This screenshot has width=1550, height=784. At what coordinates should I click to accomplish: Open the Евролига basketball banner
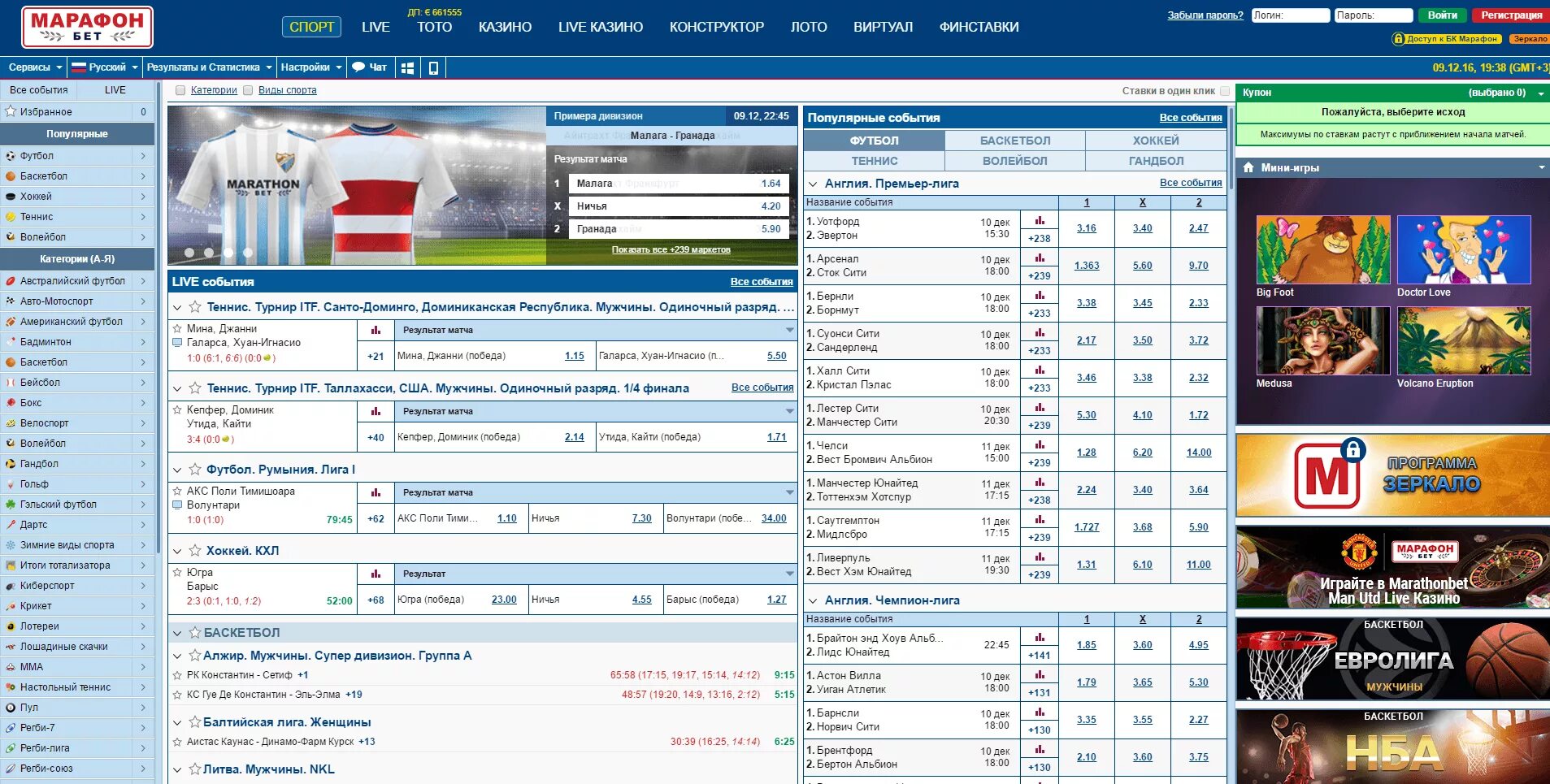(1392, 659)
